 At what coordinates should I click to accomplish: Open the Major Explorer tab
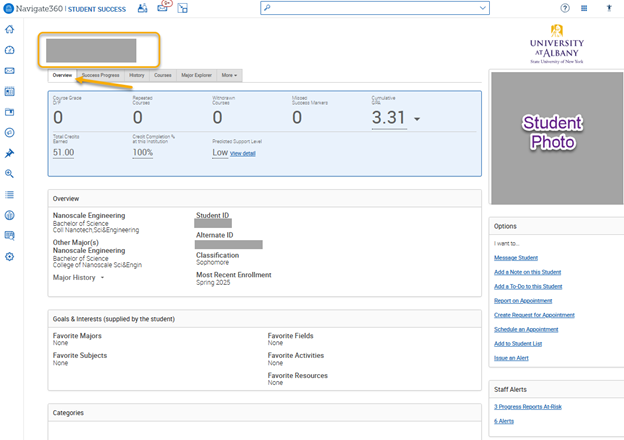pyautogui.click(x=198, y=75)
